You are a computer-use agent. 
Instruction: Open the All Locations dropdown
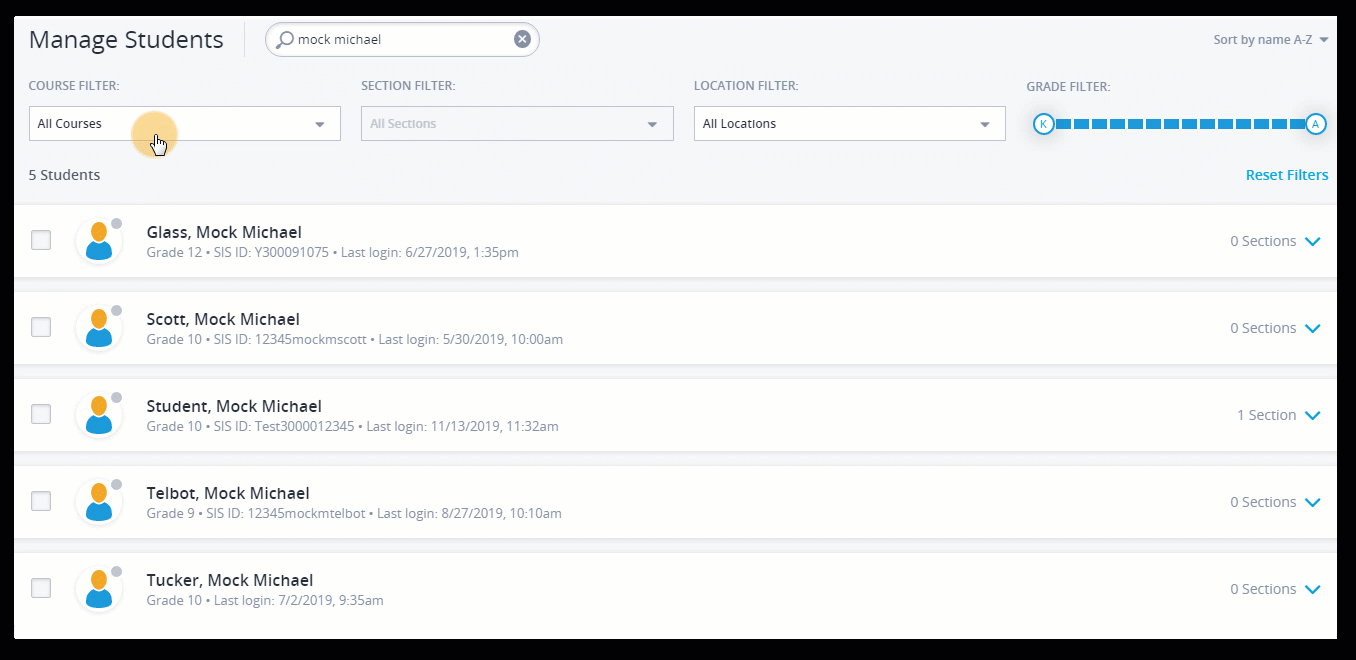[849, 124]
